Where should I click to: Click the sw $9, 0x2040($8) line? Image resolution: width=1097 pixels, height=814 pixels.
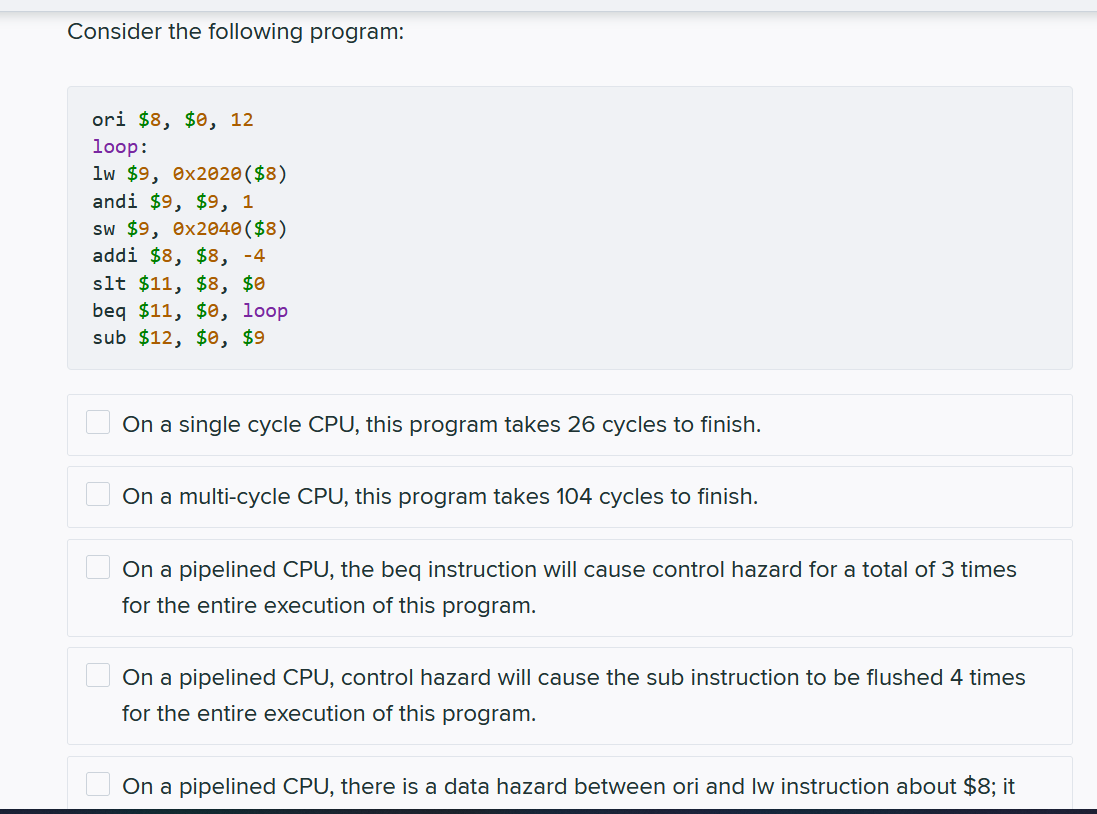click(x=190, y=228)
